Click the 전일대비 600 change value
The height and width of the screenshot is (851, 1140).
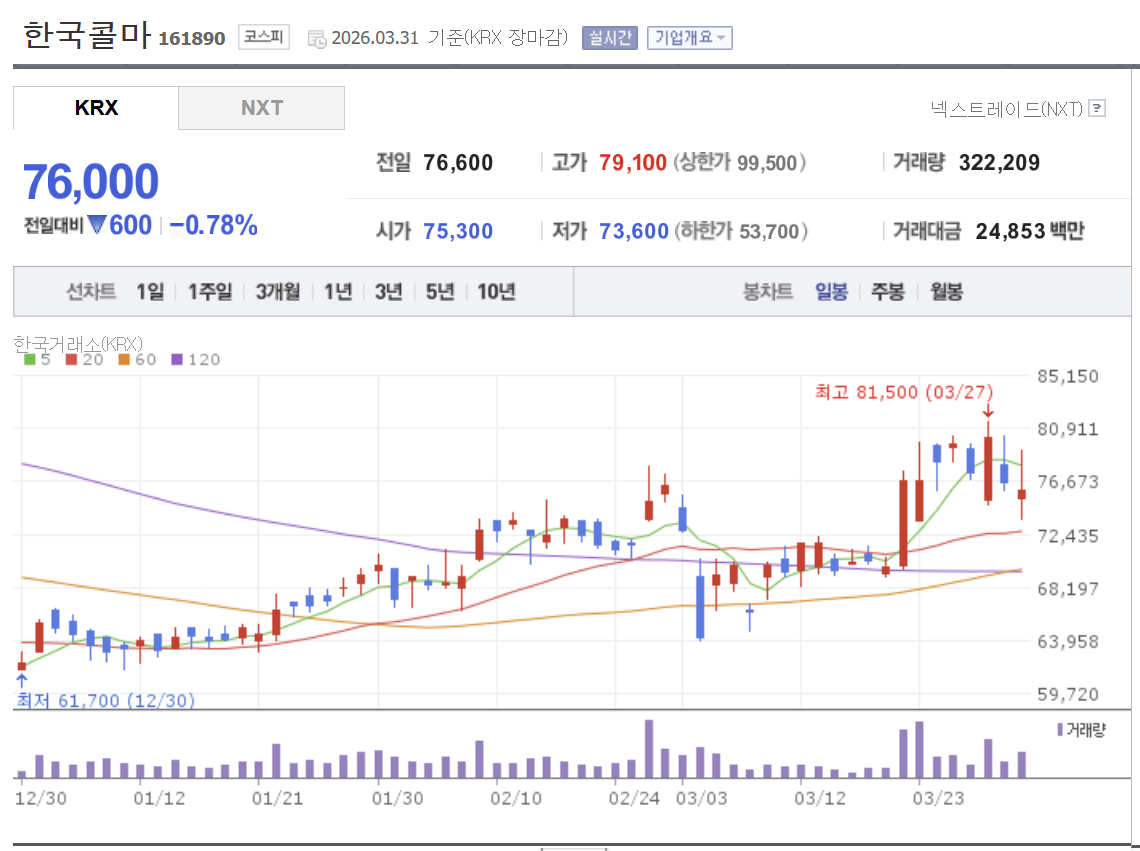coord(88,225)
